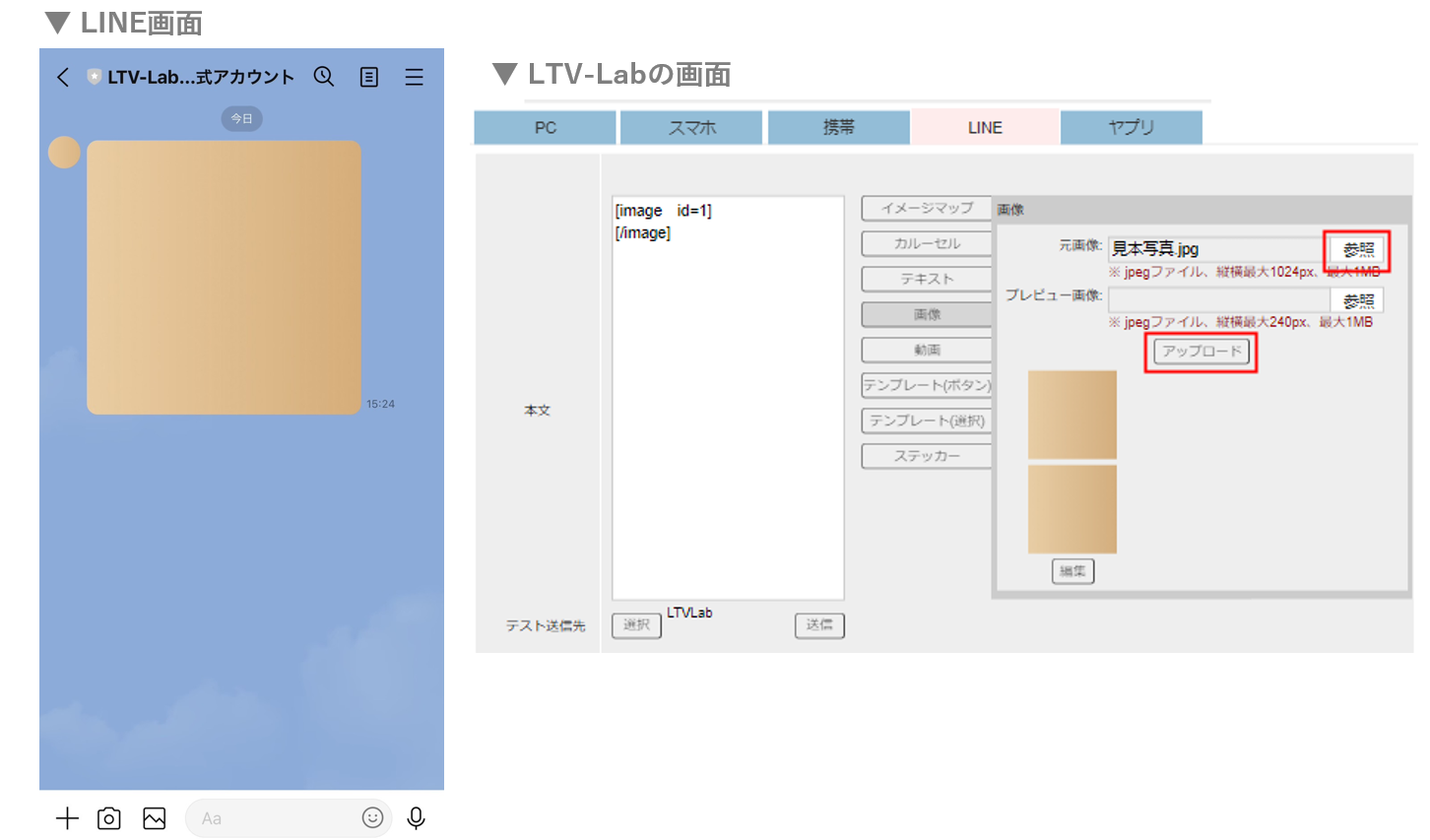Screen dimensions: 1430x840
Task: Open the hamburger menu in LINE
Action: (x=414, y=77)
